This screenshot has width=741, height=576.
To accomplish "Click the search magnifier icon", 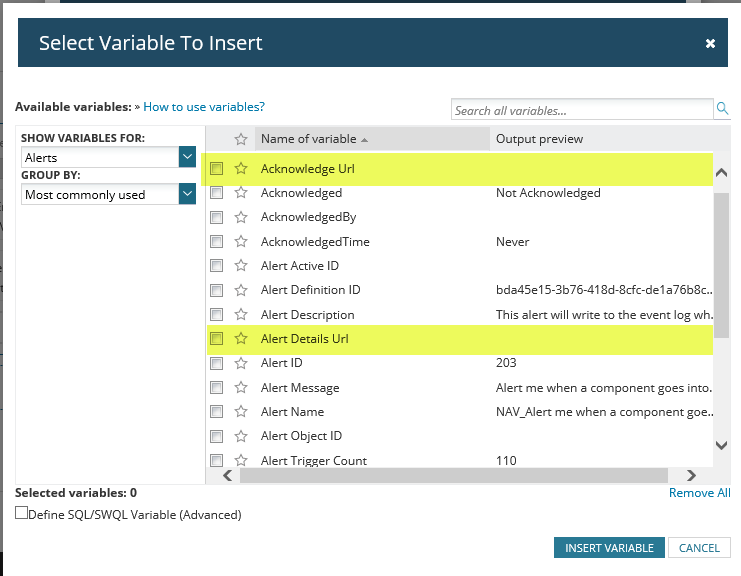I will (x=722, y=109).
